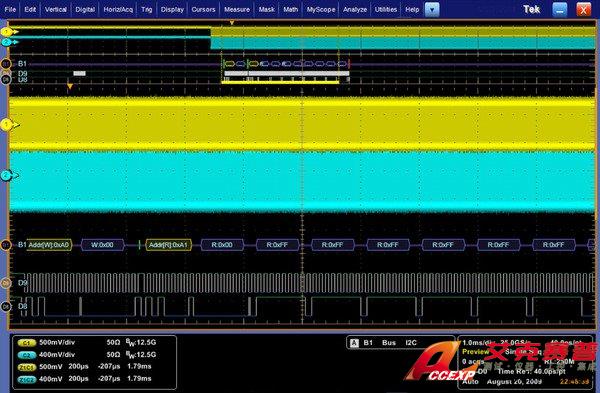
Task: Open the Analyze menu
Action: point(355,10)
